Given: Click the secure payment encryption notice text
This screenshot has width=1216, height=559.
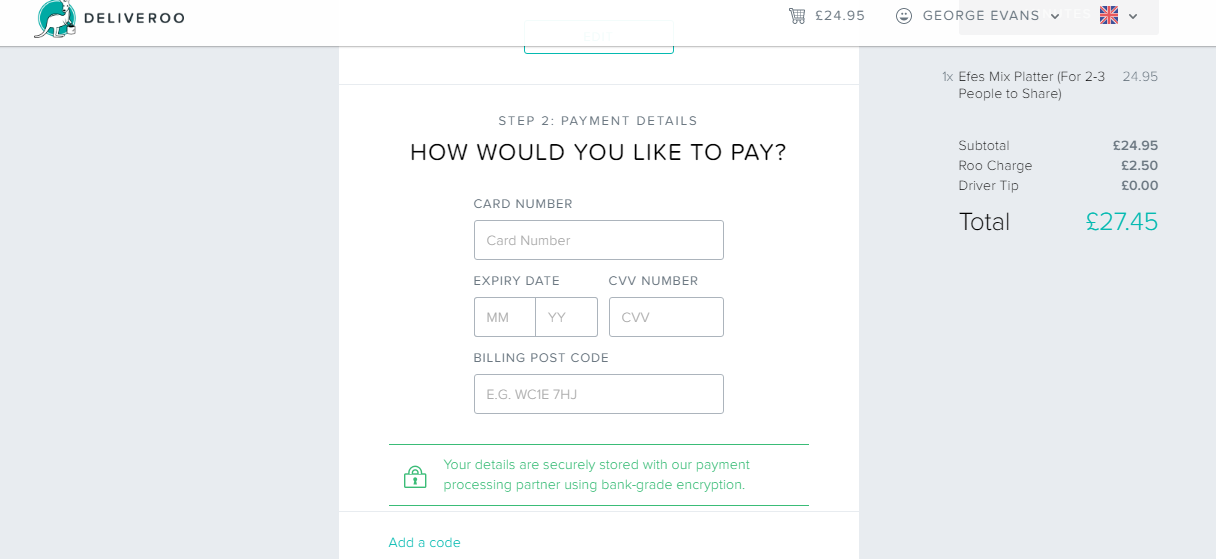Looking at the screenshot, I should pyautogui.click(x=597, y=475).
